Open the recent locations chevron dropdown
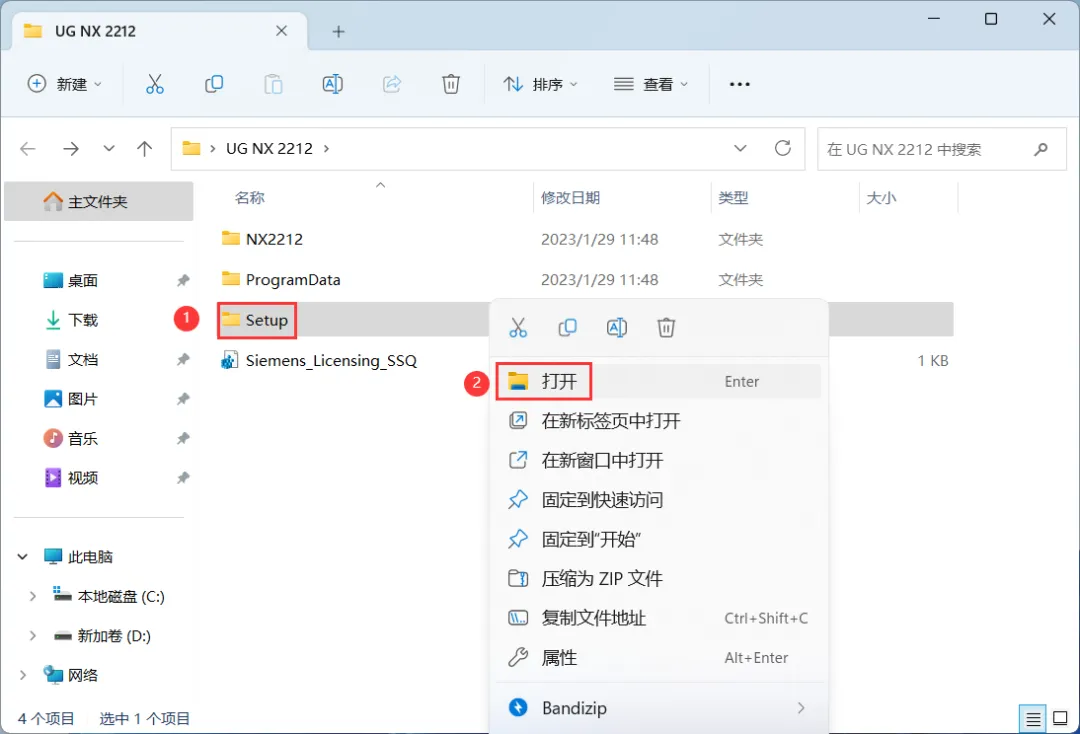Image resolution: width=1080 pixels, height=734 pixels. (x=109, y=149)
